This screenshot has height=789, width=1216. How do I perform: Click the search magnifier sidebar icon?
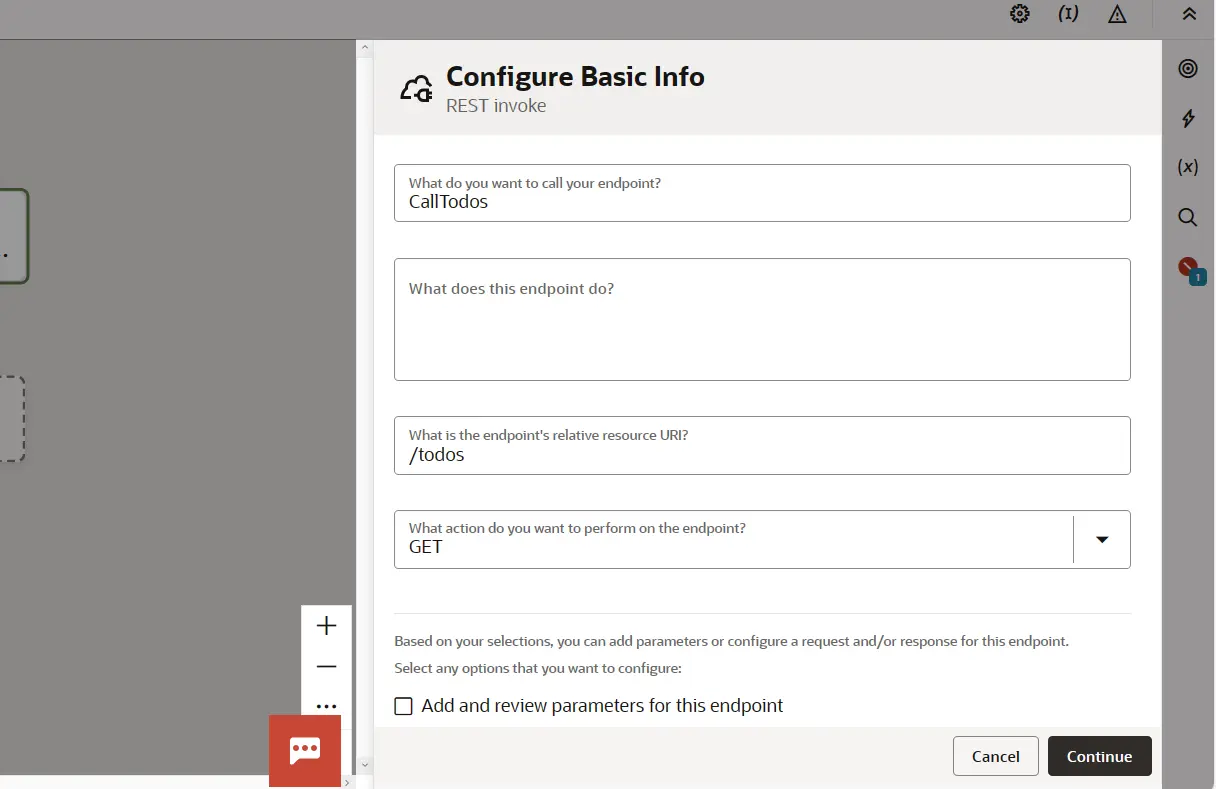(x=1187, y=217)
